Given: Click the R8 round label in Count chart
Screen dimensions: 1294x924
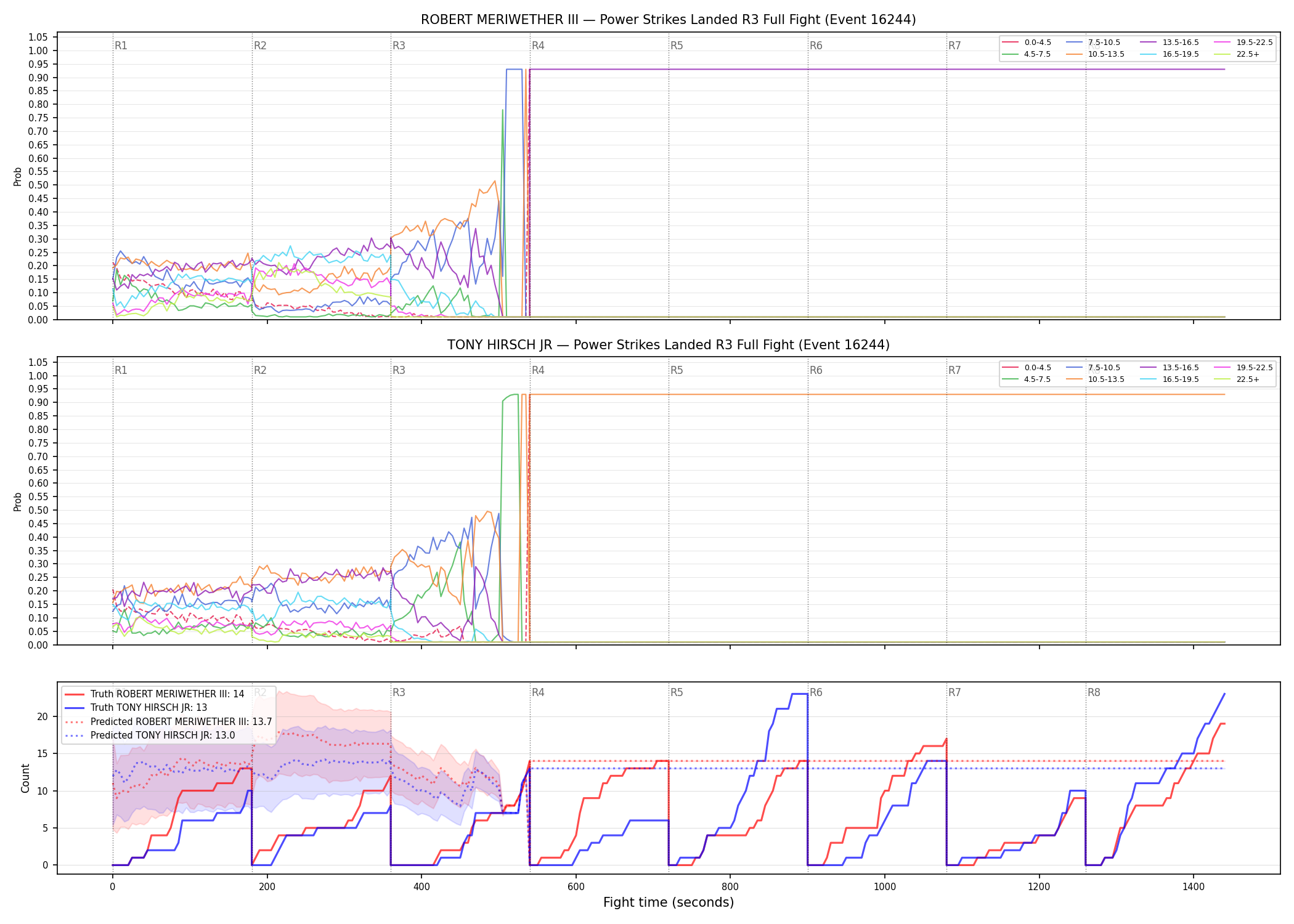Looking at the screenshot, I should pyautogui.click(x=1094, y=692).
